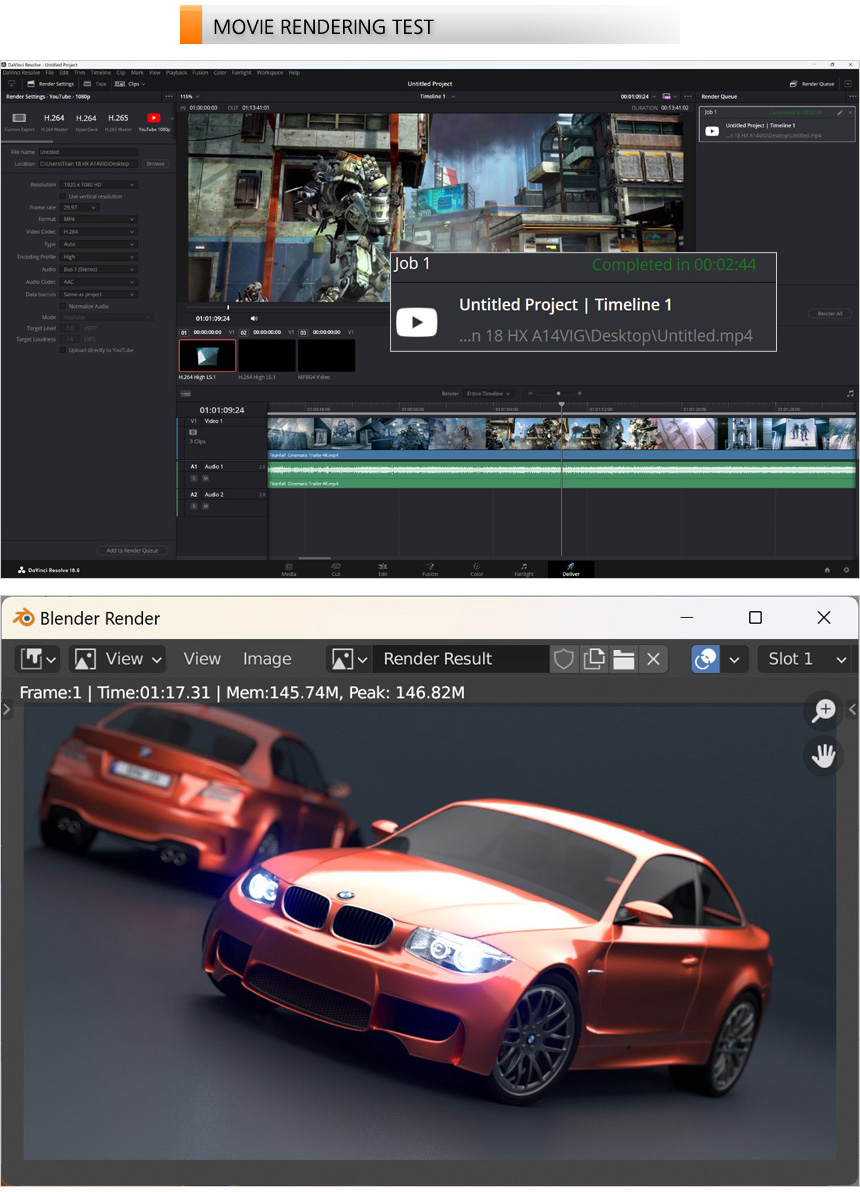The height and width of the screenshot is (1192, 860).
Task: Open the Image menu in Blender
Action: tap(267, 659)
